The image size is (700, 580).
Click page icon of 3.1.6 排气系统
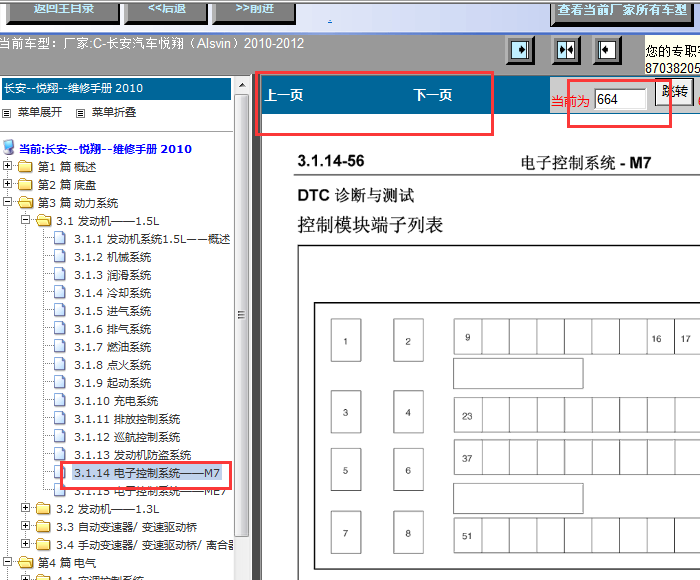click(x=60, y=328)
